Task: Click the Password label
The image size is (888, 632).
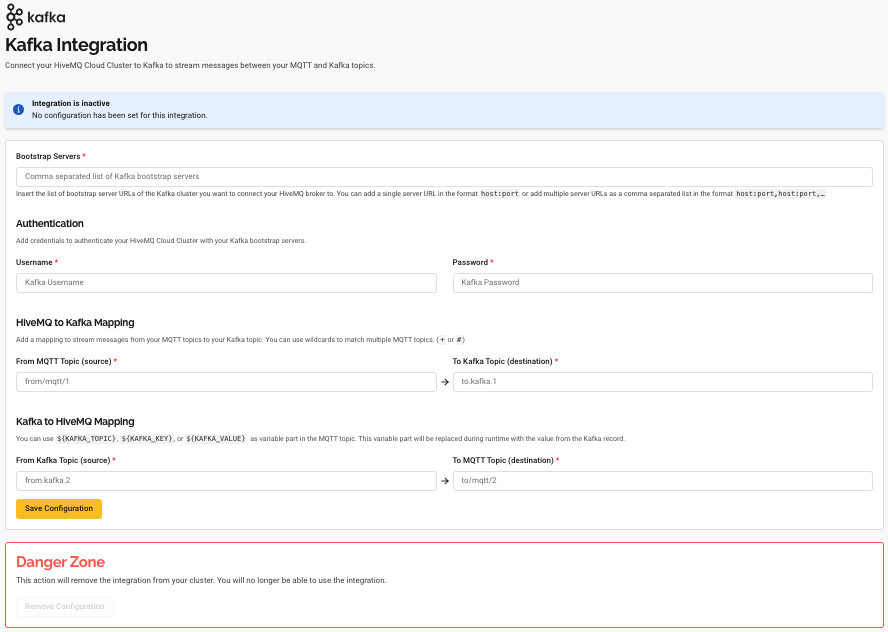Action: click(x=470, y=262)
